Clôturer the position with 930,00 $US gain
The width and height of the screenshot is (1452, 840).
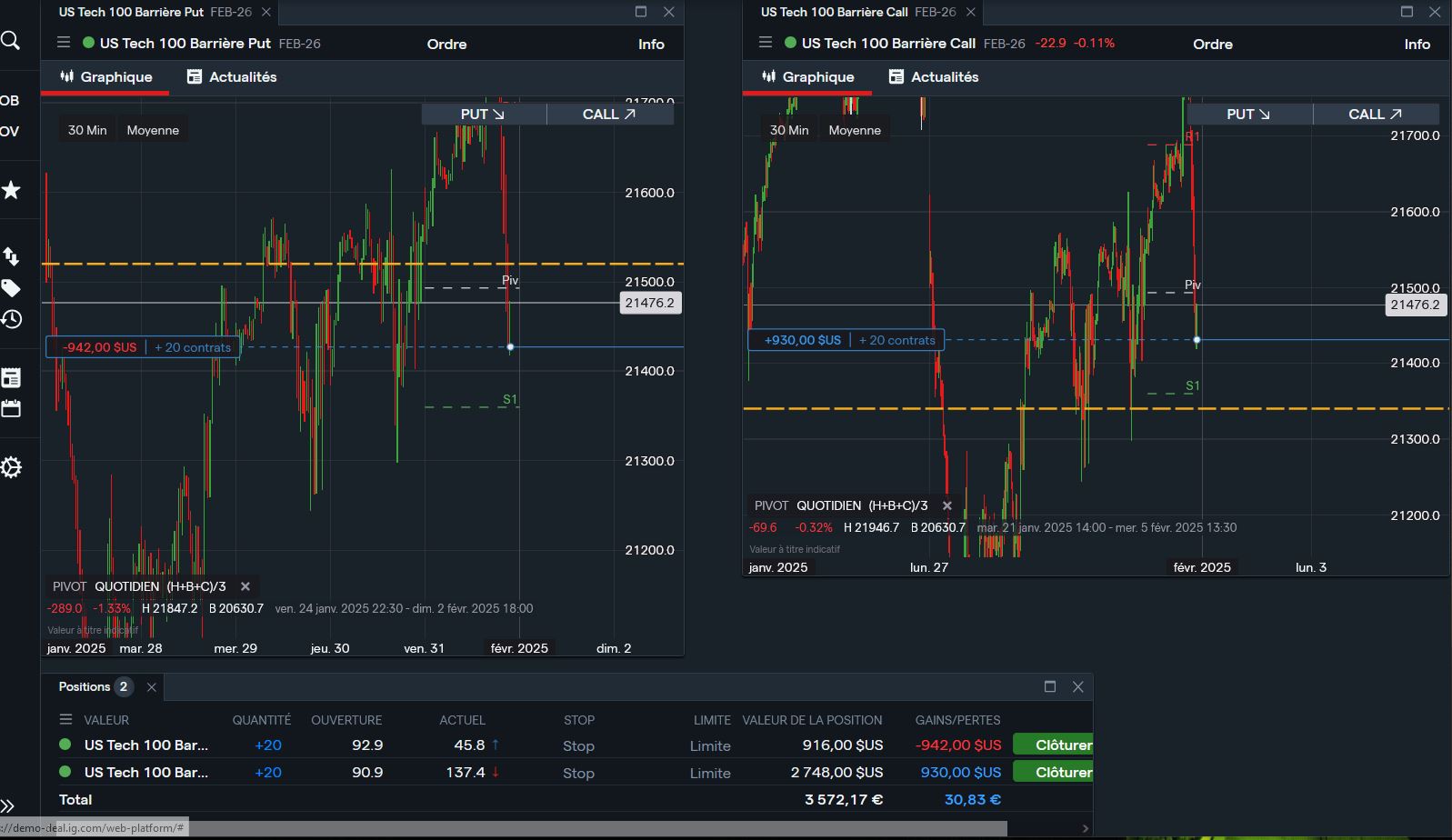(x=1053, y=772)
